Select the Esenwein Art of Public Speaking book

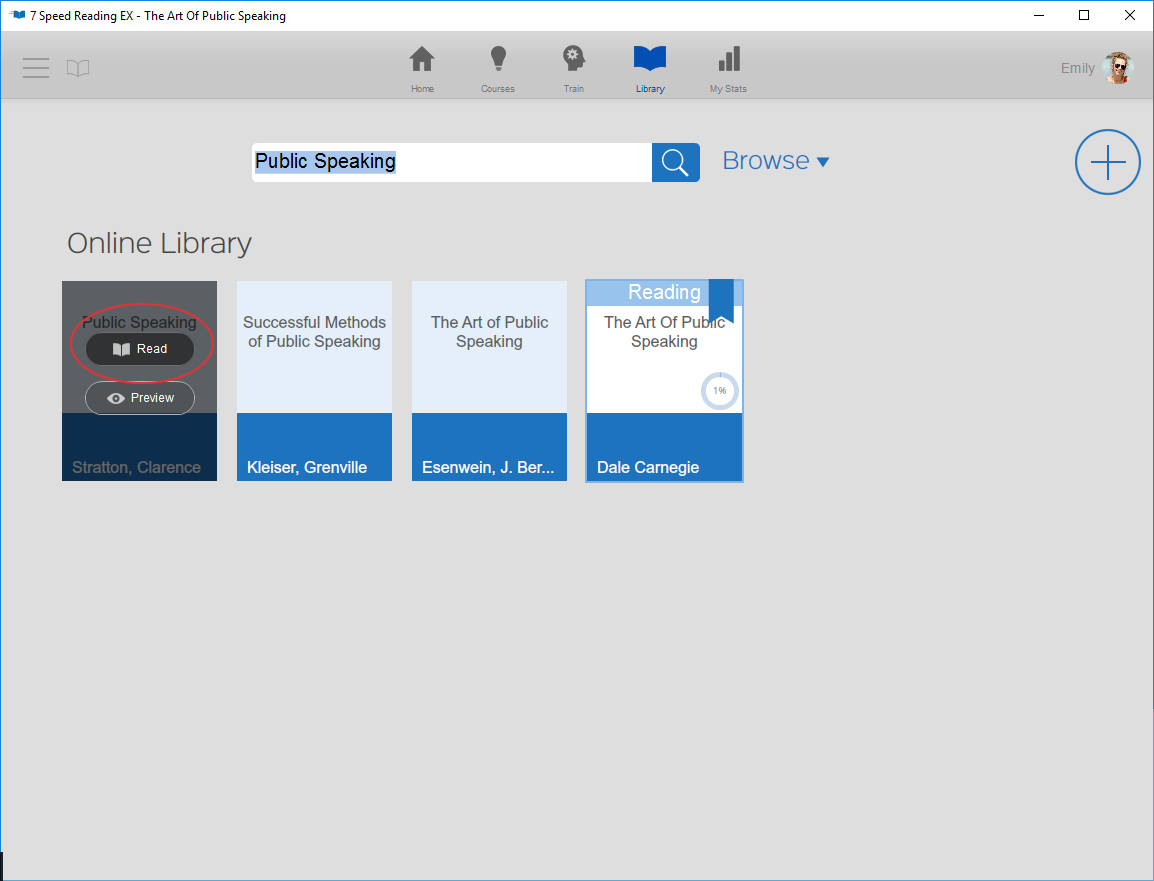click(489, 380)
